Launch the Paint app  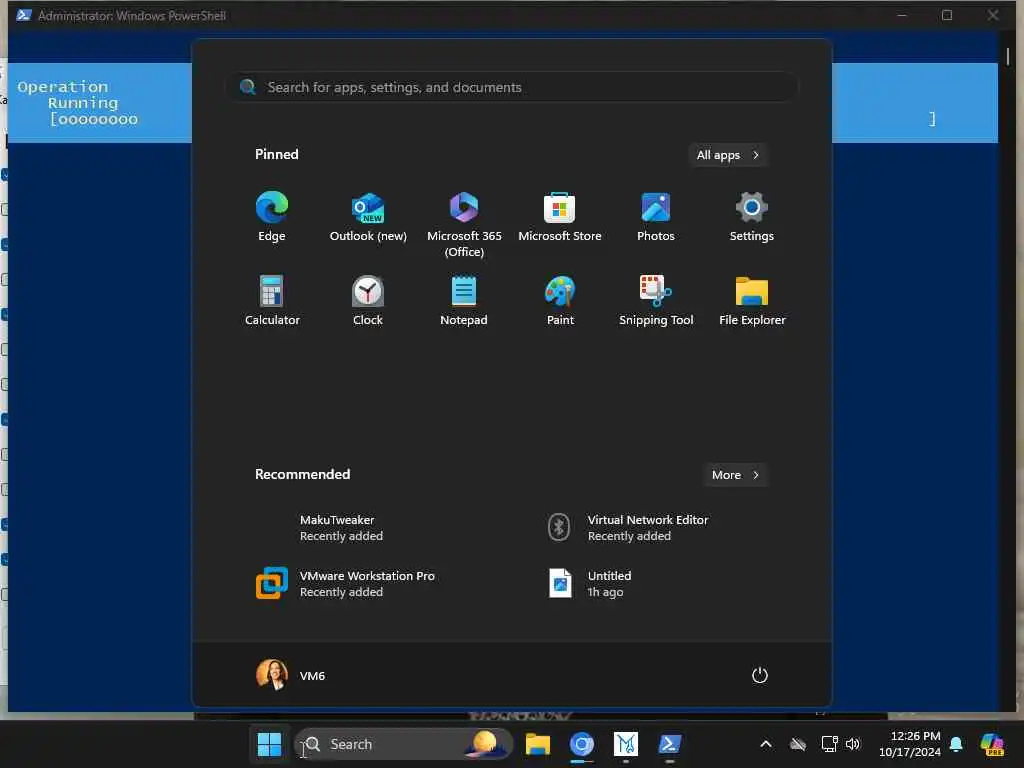point(560,301)
